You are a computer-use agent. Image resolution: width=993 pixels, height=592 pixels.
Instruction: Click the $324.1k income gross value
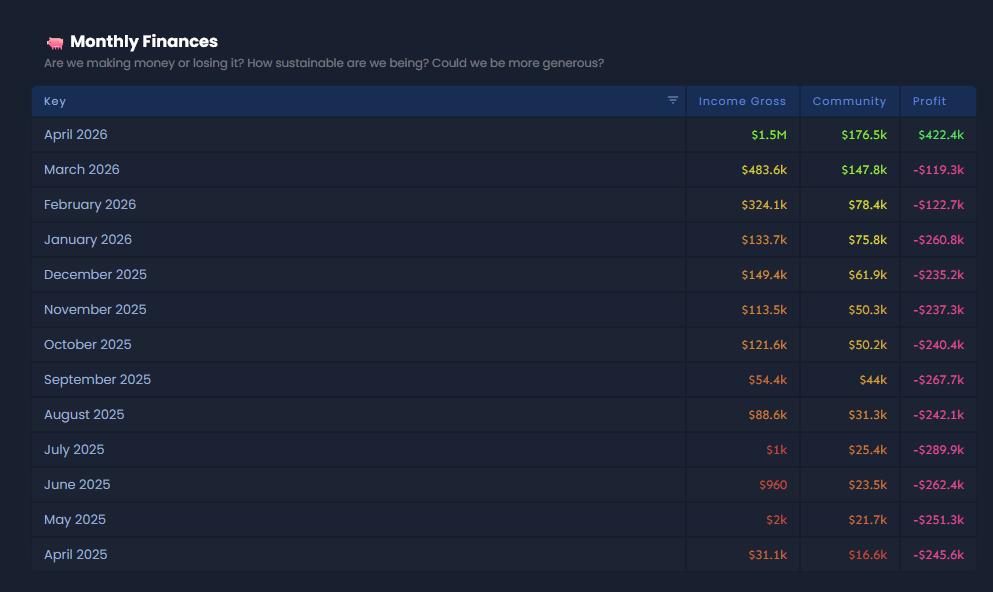[x=764, y=205]
